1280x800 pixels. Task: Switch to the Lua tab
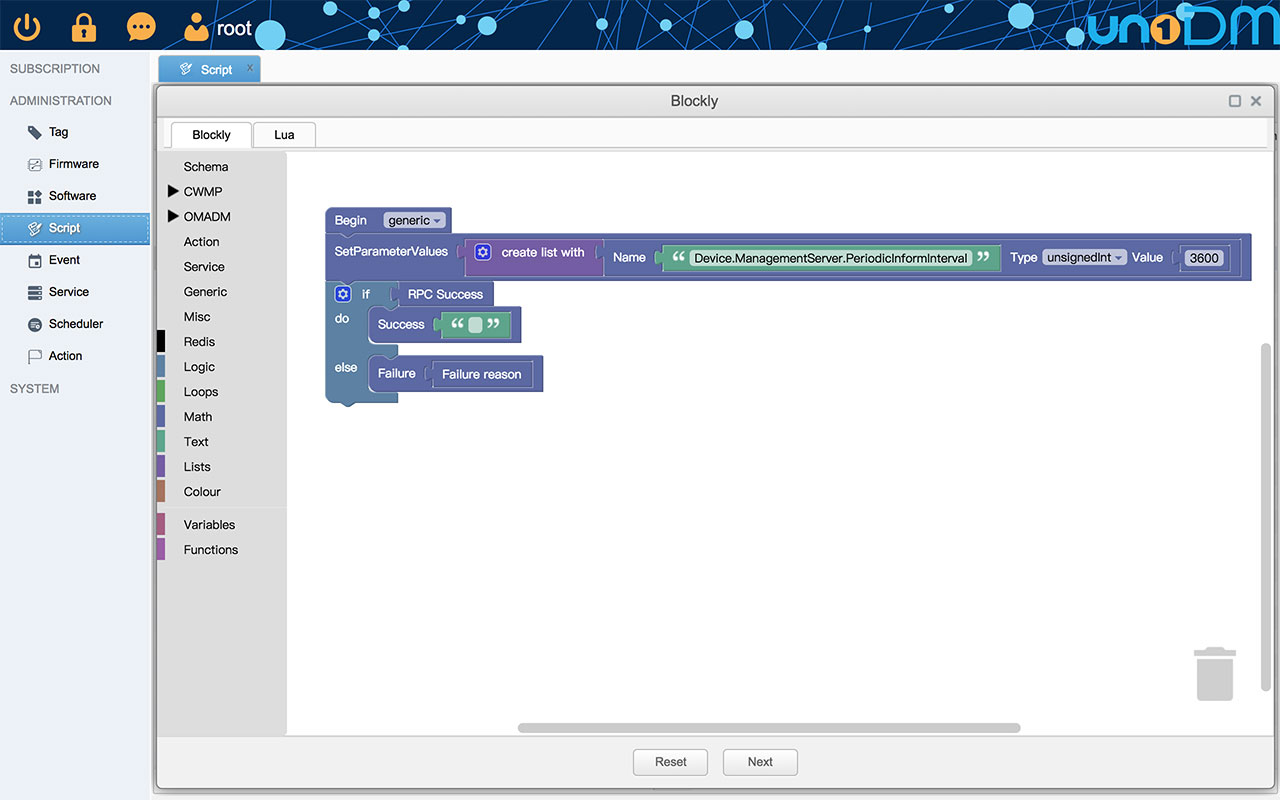(284, 135)
